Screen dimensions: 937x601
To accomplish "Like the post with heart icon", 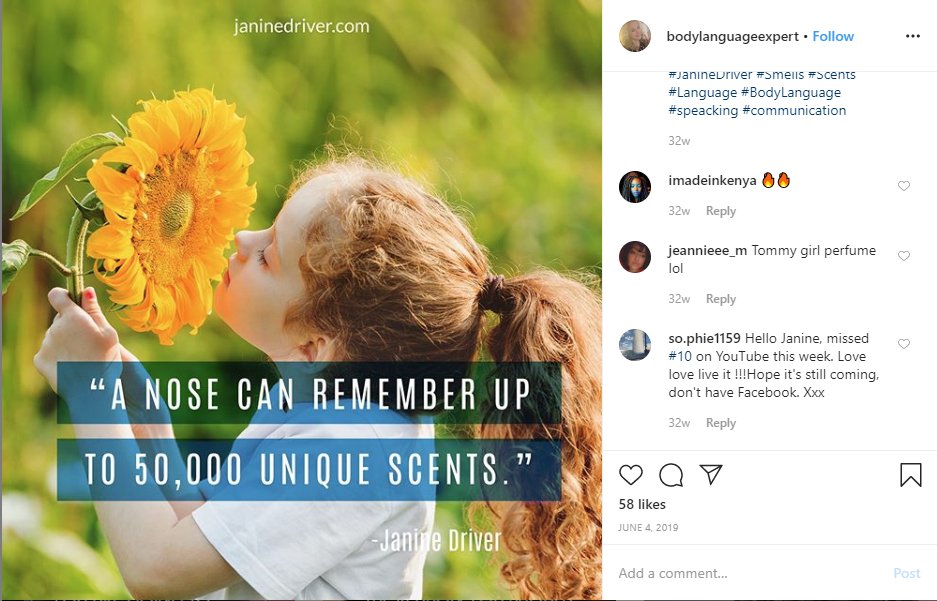I will click(630, 475).
